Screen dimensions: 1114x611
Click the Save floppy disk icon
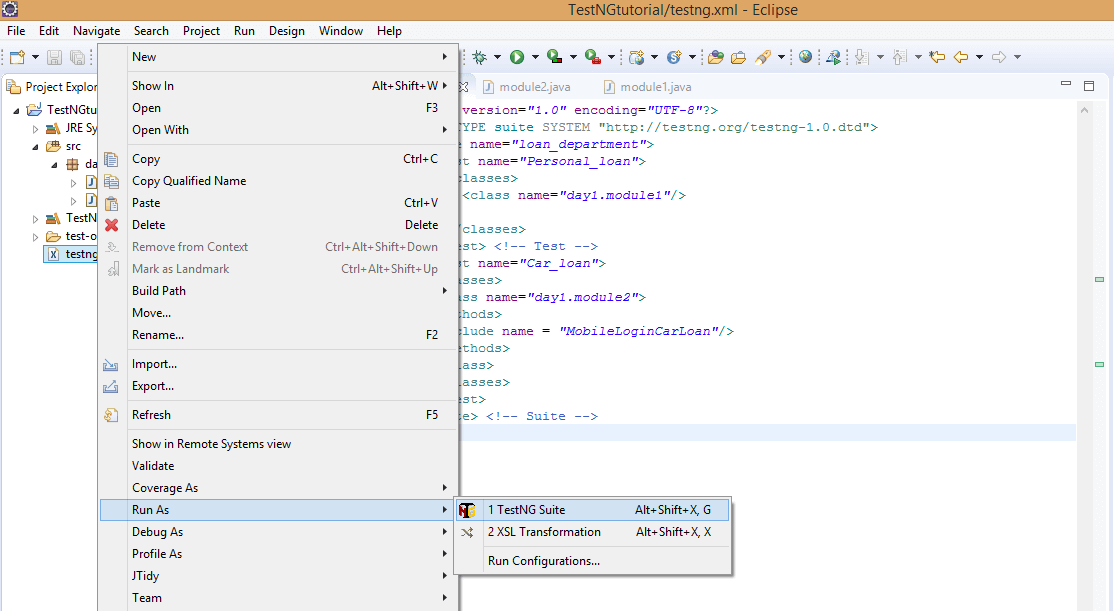tap(55, 57)
